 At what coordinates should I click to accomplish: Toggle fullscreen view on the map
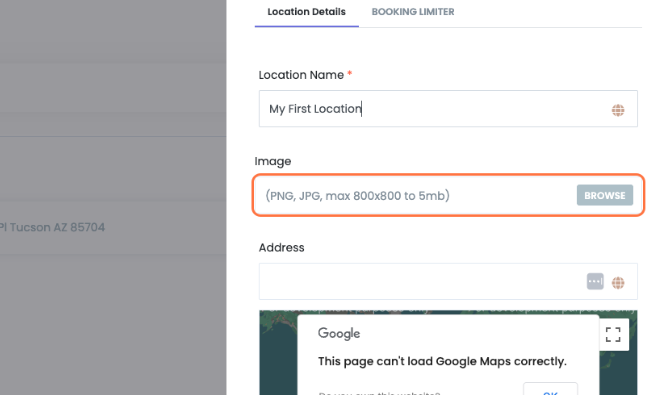tap(613, 335)
